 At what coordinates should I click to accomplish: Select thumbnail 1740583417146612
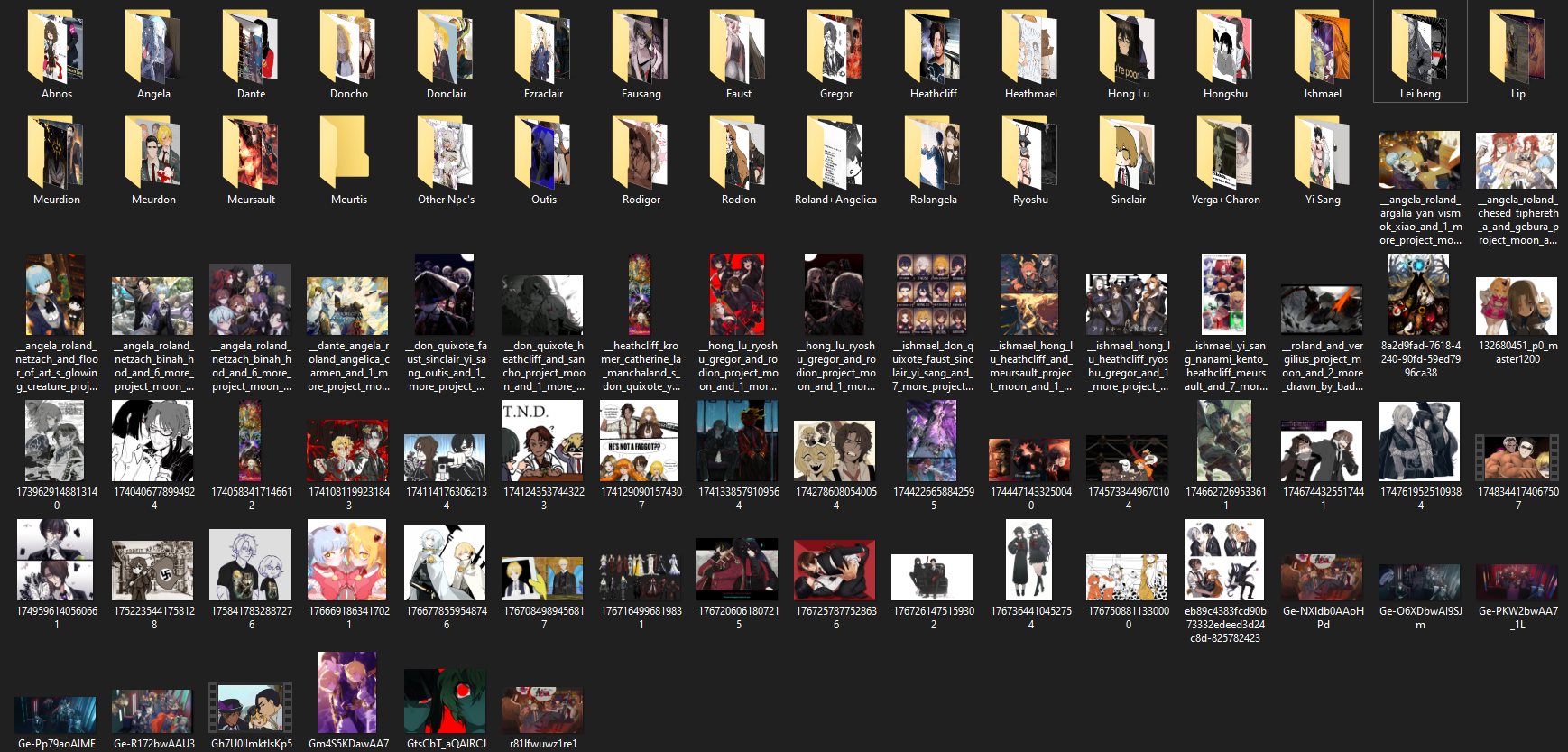pyautogui.click(x=251, y=441)
